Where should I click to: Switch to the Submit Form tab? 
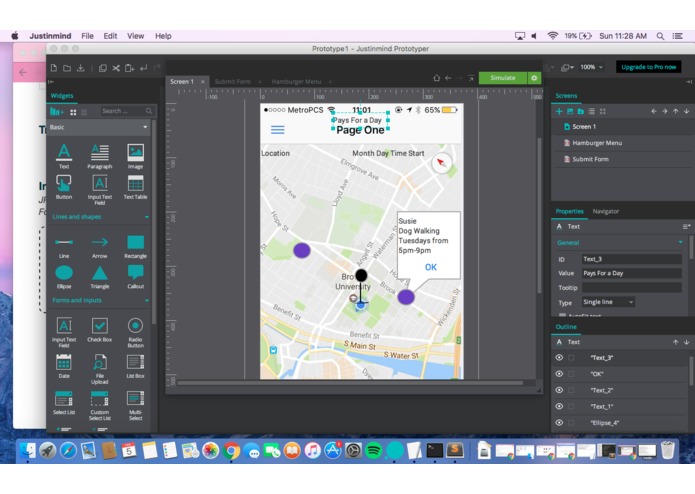(233, 82)
